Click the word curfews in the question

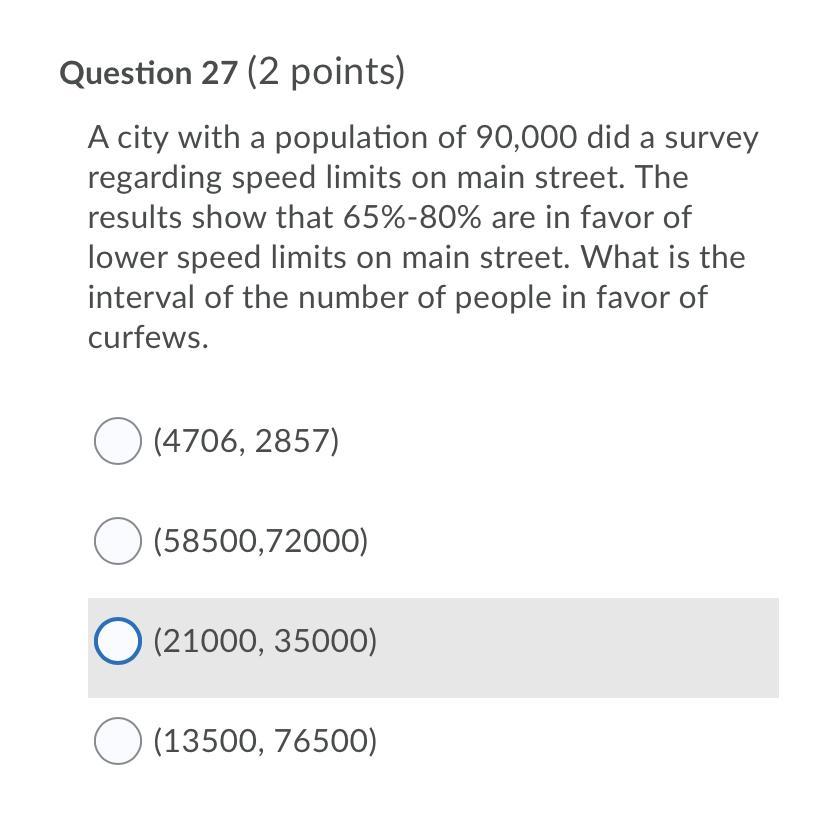147,337
